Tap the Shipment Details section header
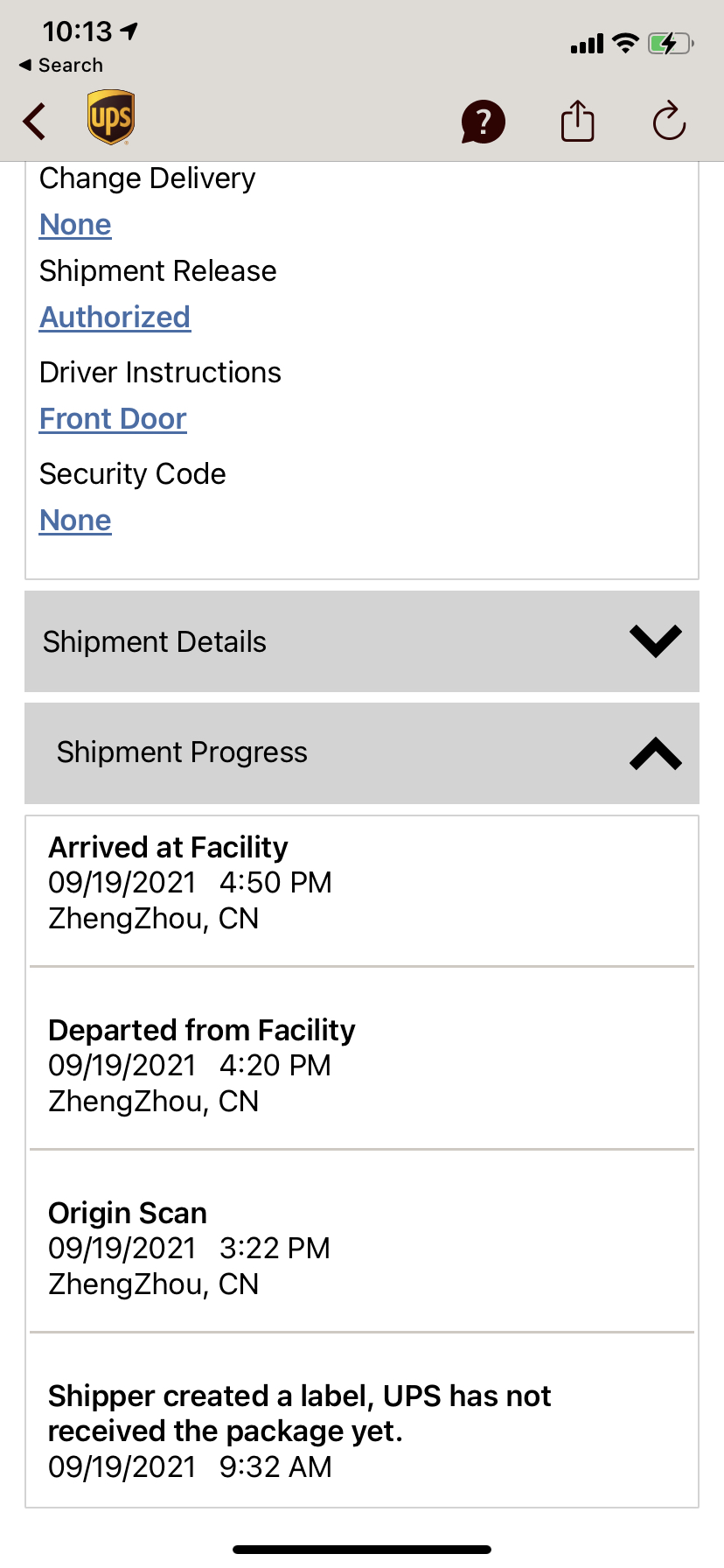 tap(155, 642)
